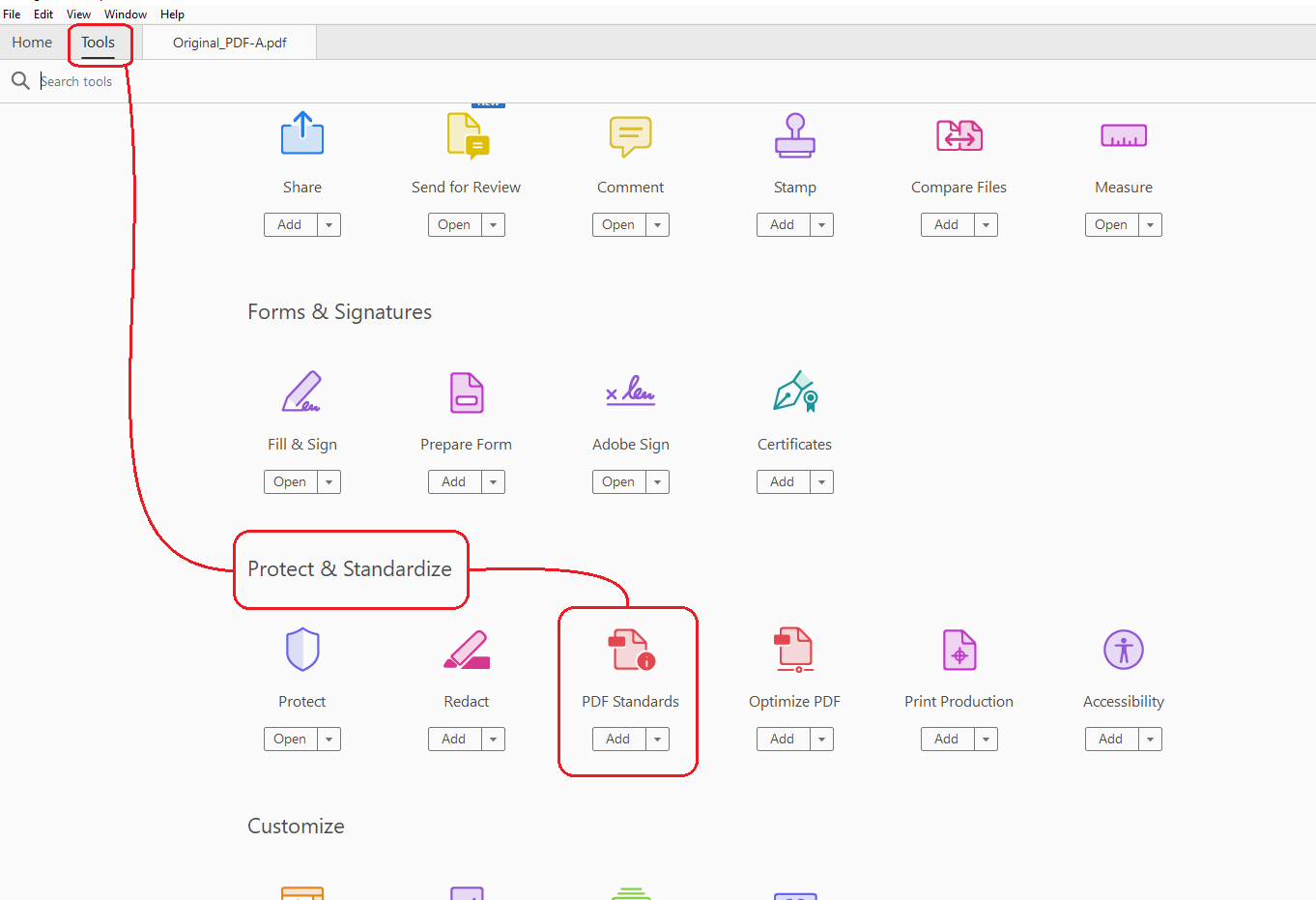Open the View menu
The height and width of the screenshot is (900, 1316).
78,14
